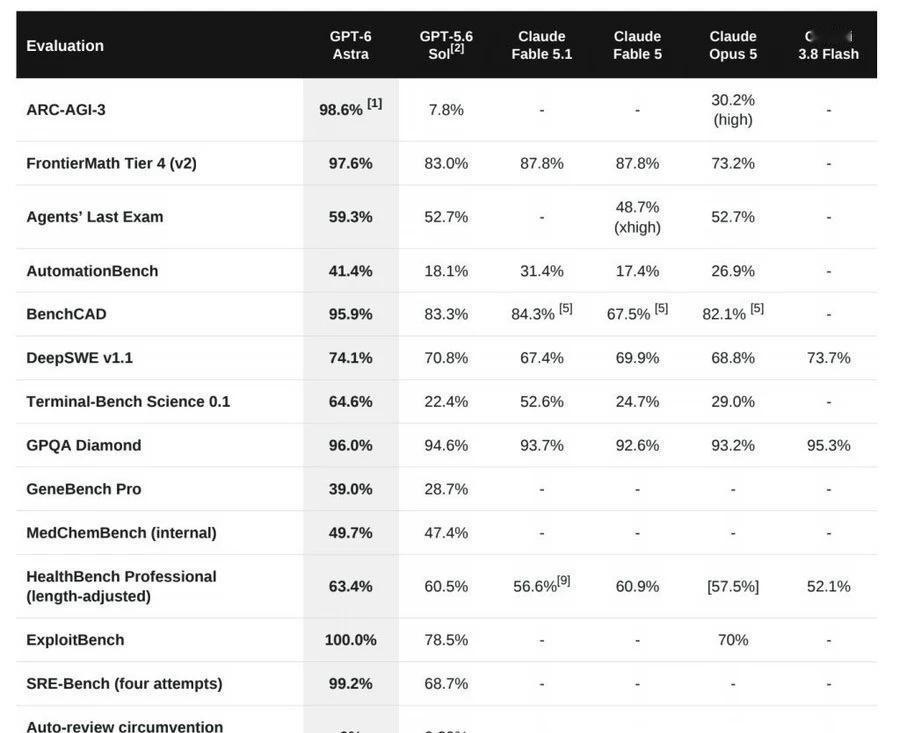Select the Claude Opus 5 column header

733,45
